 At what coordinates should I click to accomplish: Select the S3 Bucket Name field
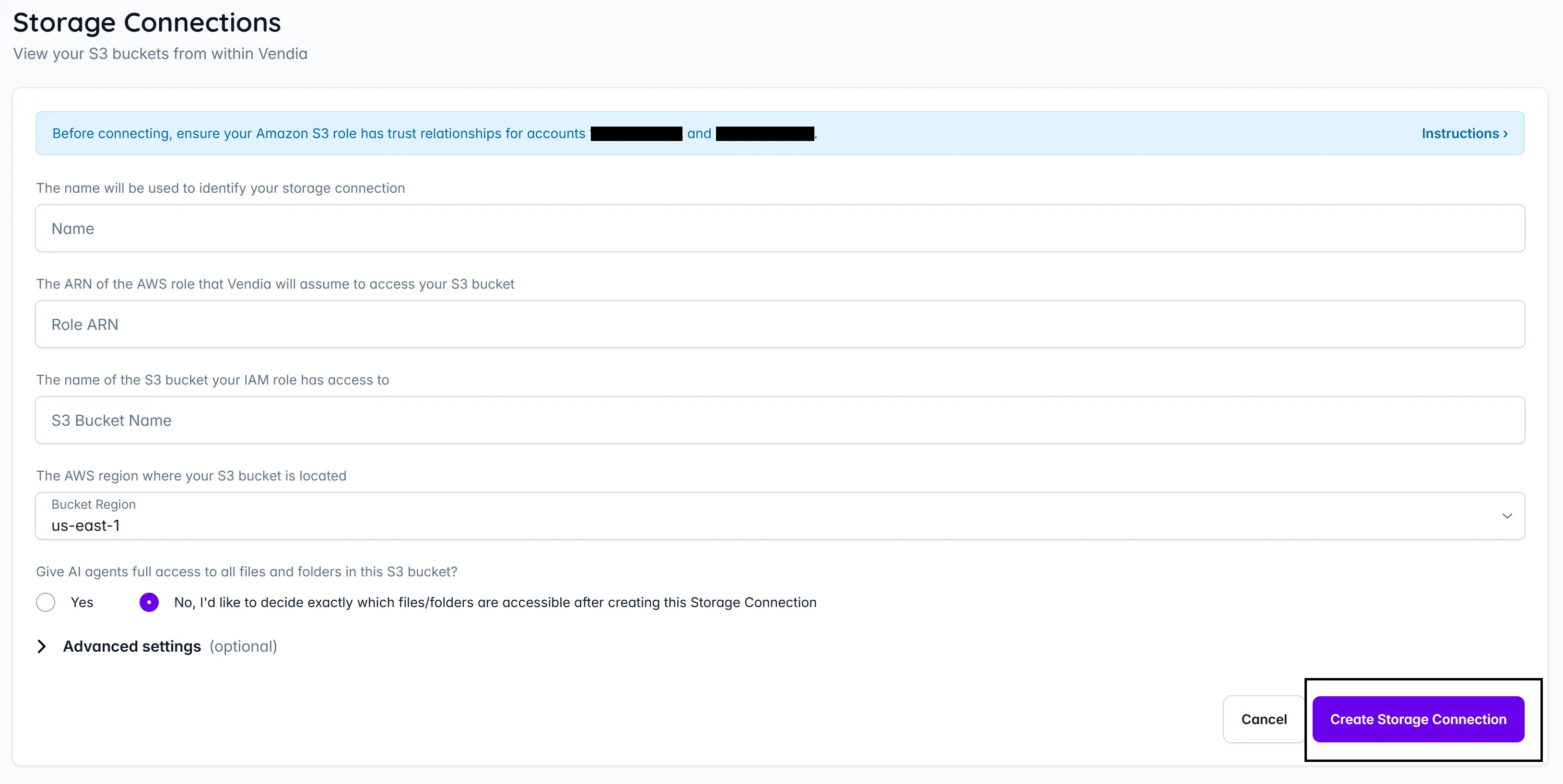pos(780,421)
